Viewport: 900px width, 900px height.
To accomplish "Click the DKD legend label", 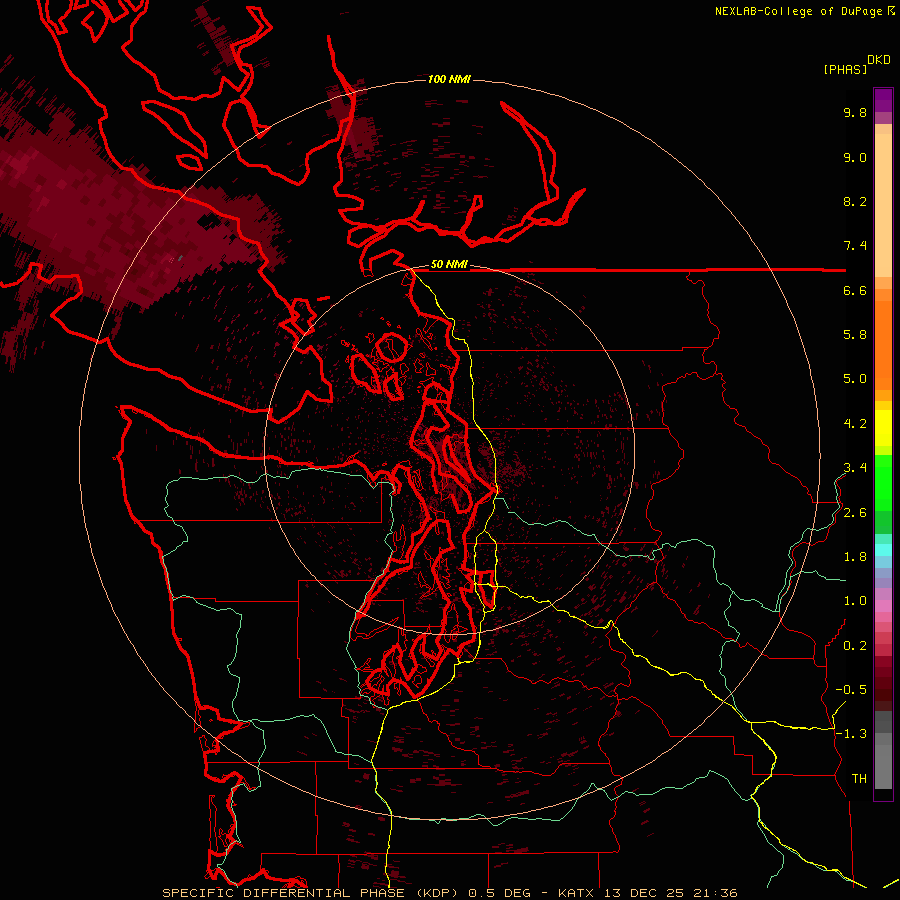I will click(878, 60).
